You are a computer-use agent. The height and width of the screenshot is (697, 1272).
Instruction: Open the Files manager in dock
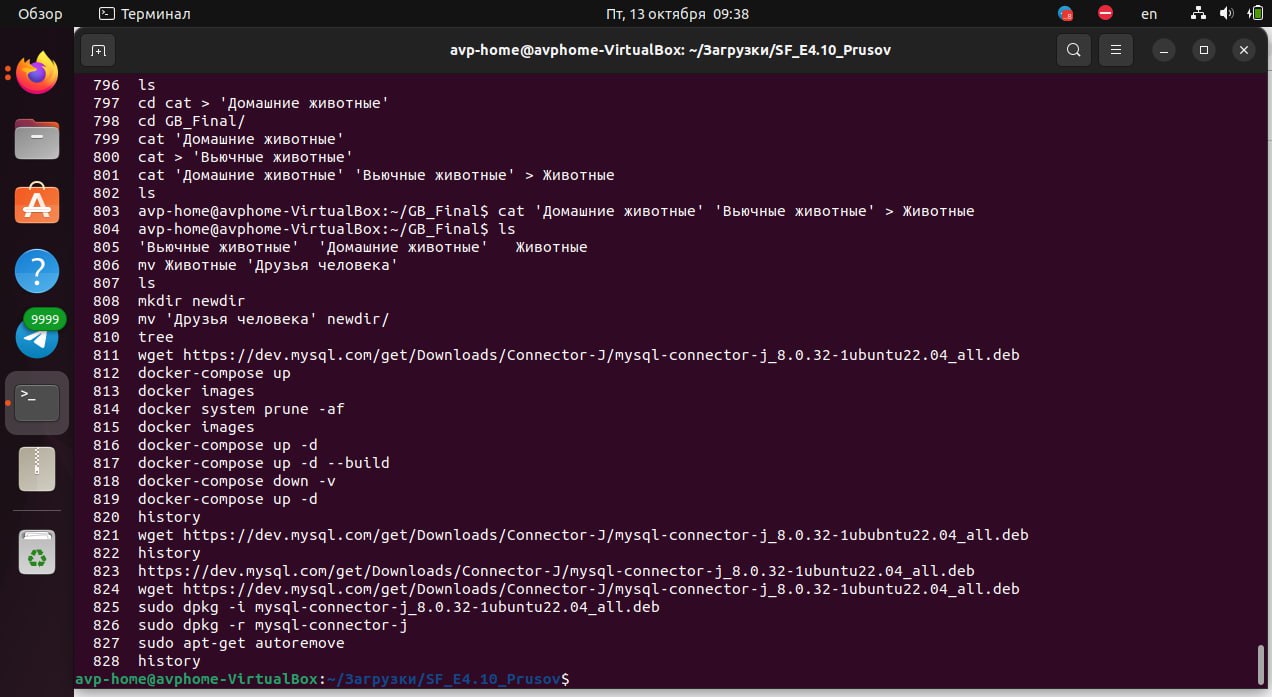(37, 139)
